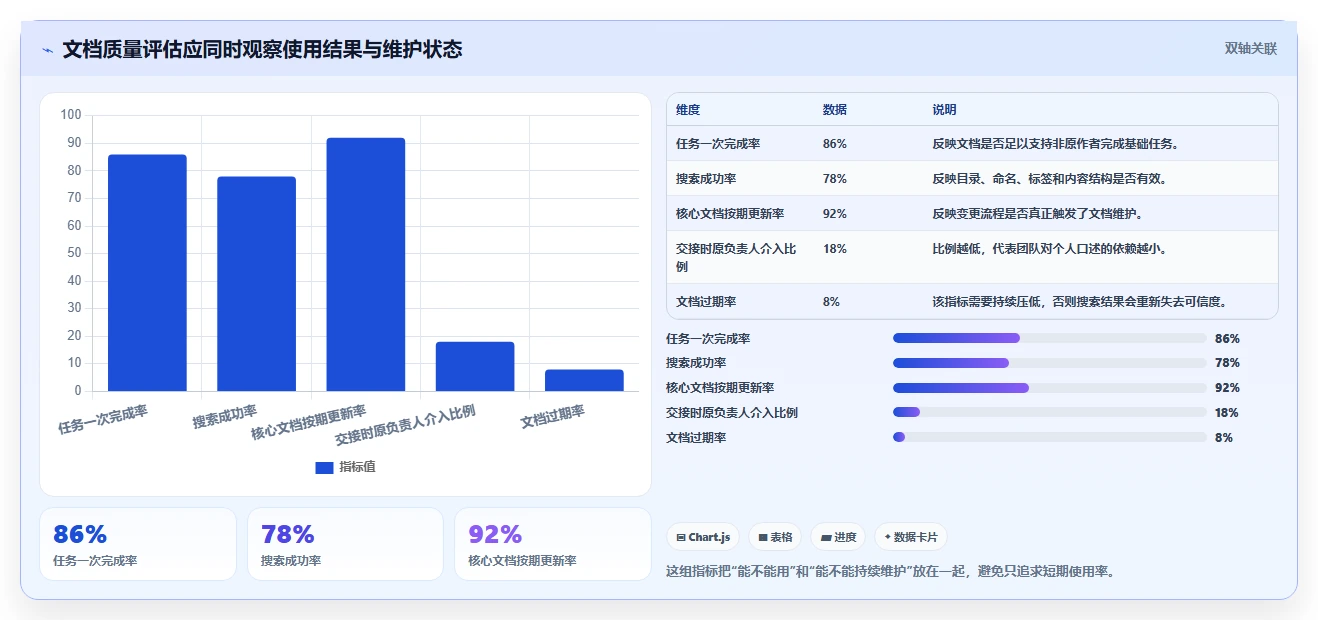This screenshot has width=1318, height=620.
Task: Click the 维度 column header
Action: coord(688,109)
